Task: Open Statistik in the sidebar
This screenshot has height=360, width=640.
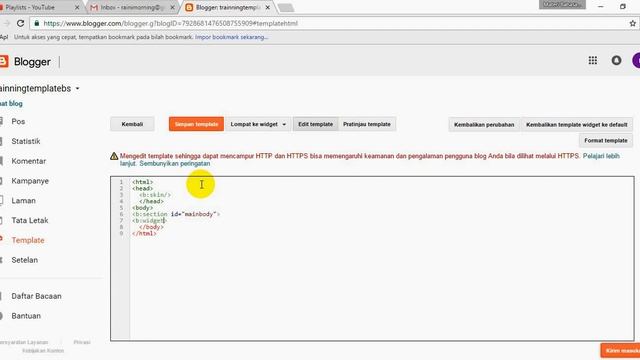Action: 26,141
